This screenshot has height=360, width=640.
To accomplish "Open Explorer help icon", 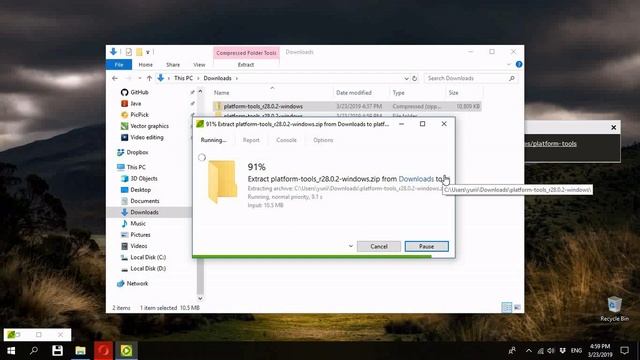I will 519,64.
